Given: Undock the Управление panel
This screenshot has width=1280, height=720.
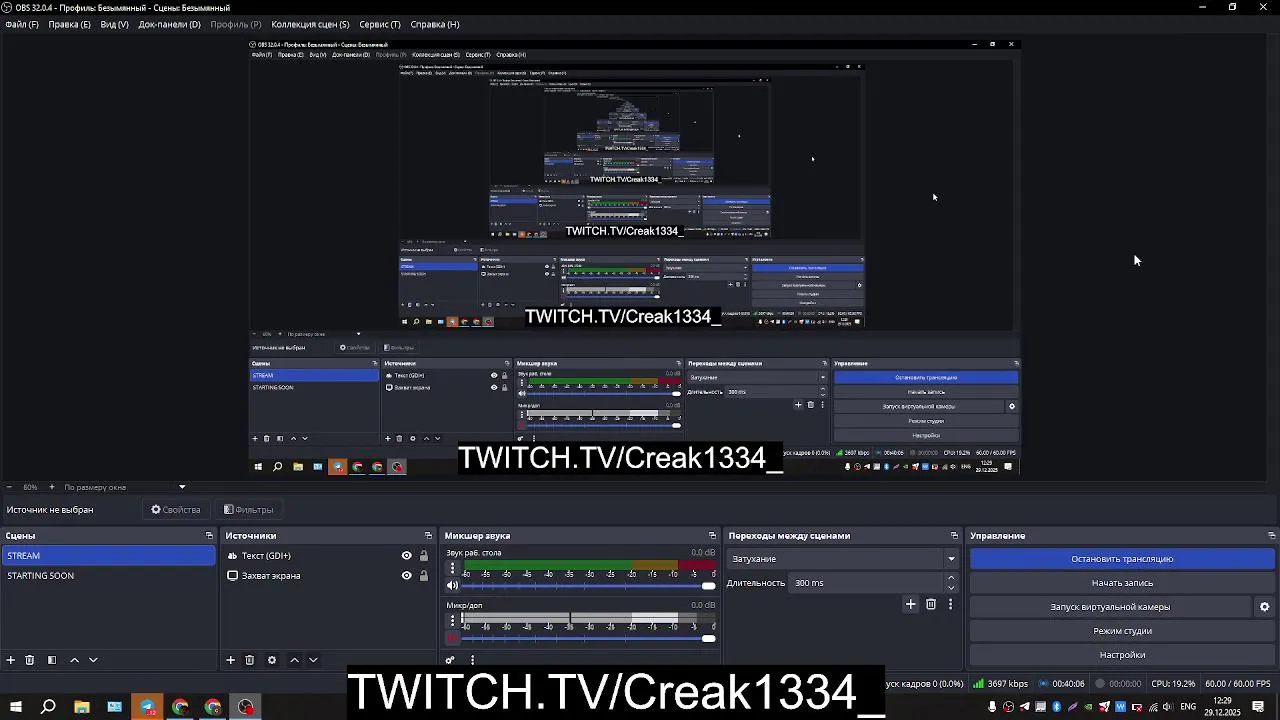Looking at the screenshot, I should 1271,536.
